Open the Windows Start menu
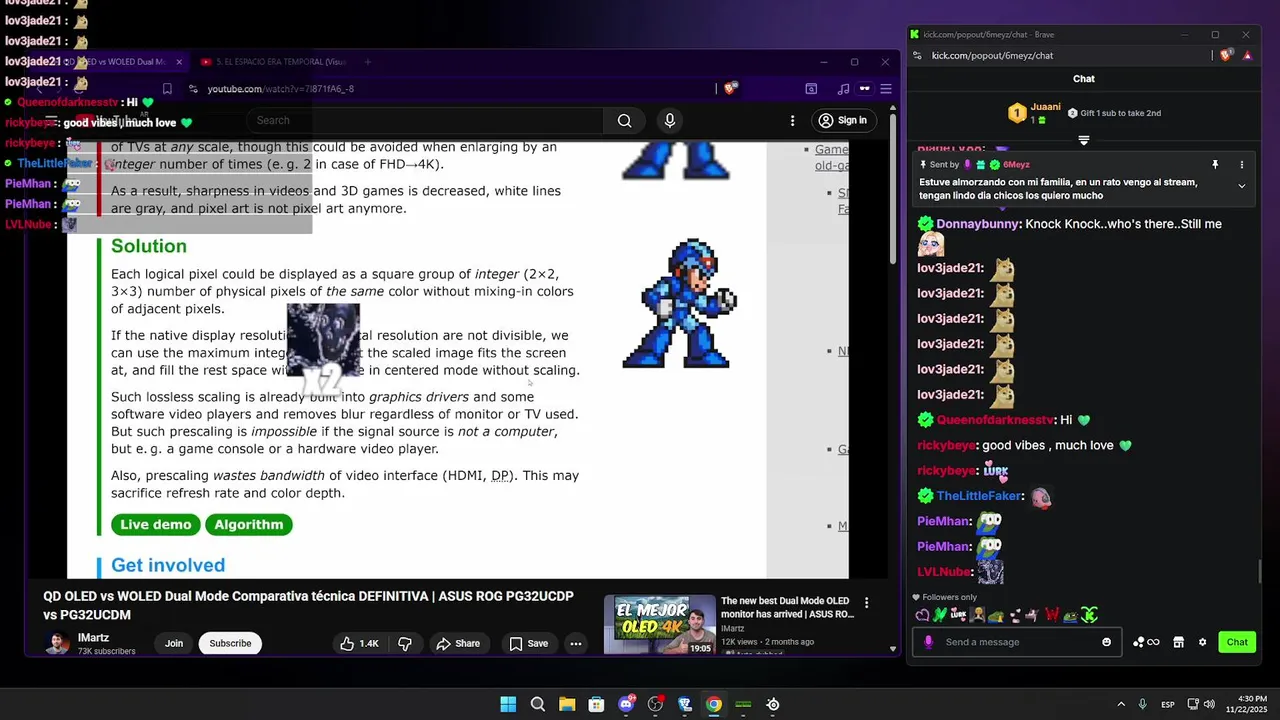Viewport: 1280px width, 720px height. [x=508, y=704]
